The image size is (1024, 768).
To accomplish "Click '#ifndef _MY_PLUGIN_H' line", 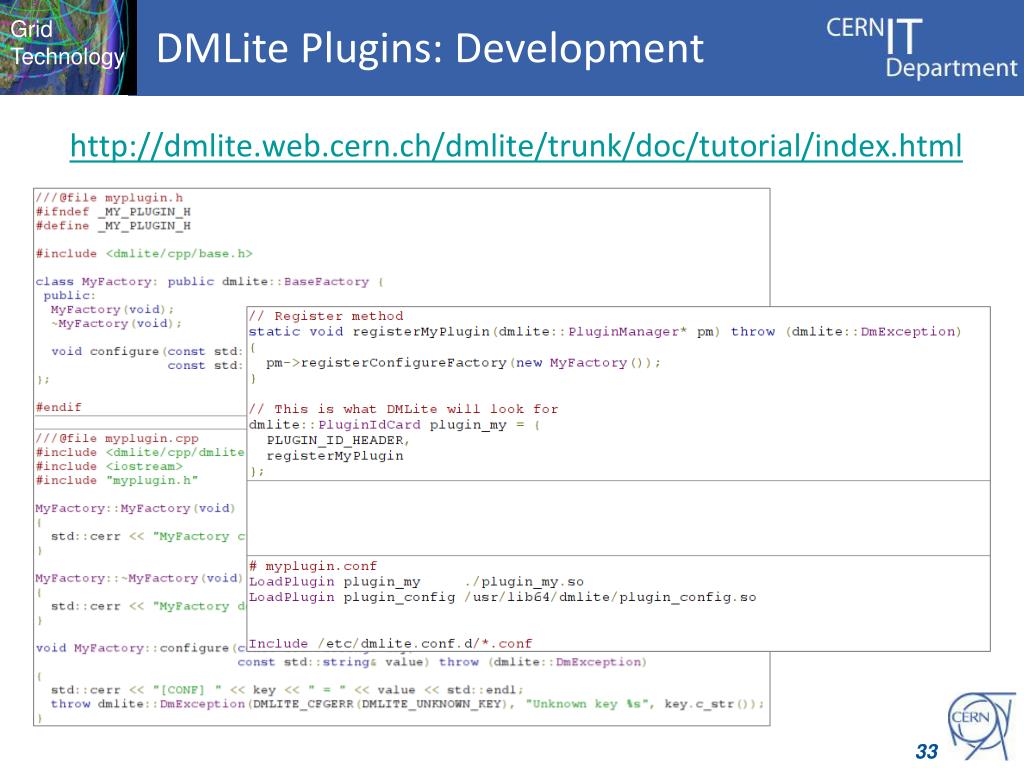I will point(113,212).
